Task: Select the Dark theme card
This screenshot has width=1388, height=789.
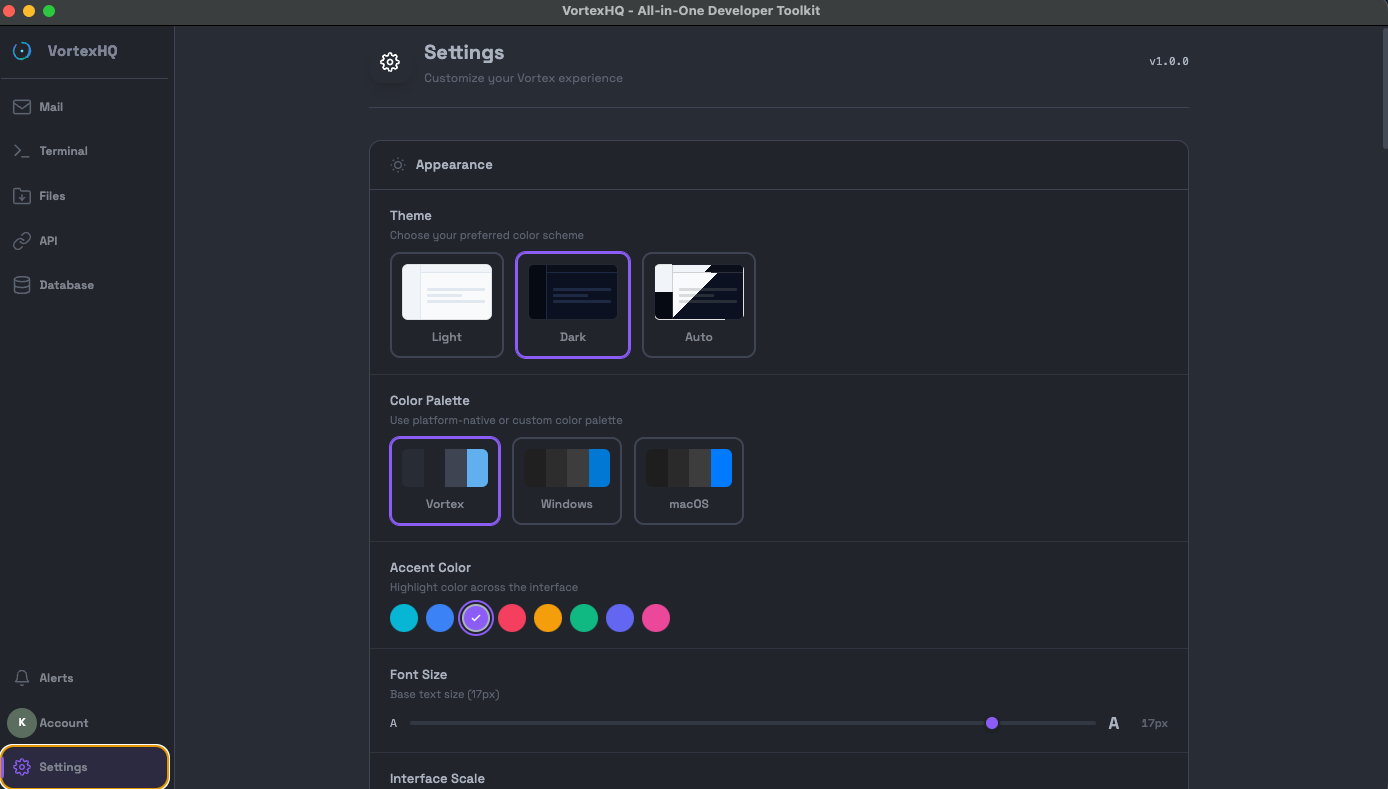Action: tap(572, 305)
